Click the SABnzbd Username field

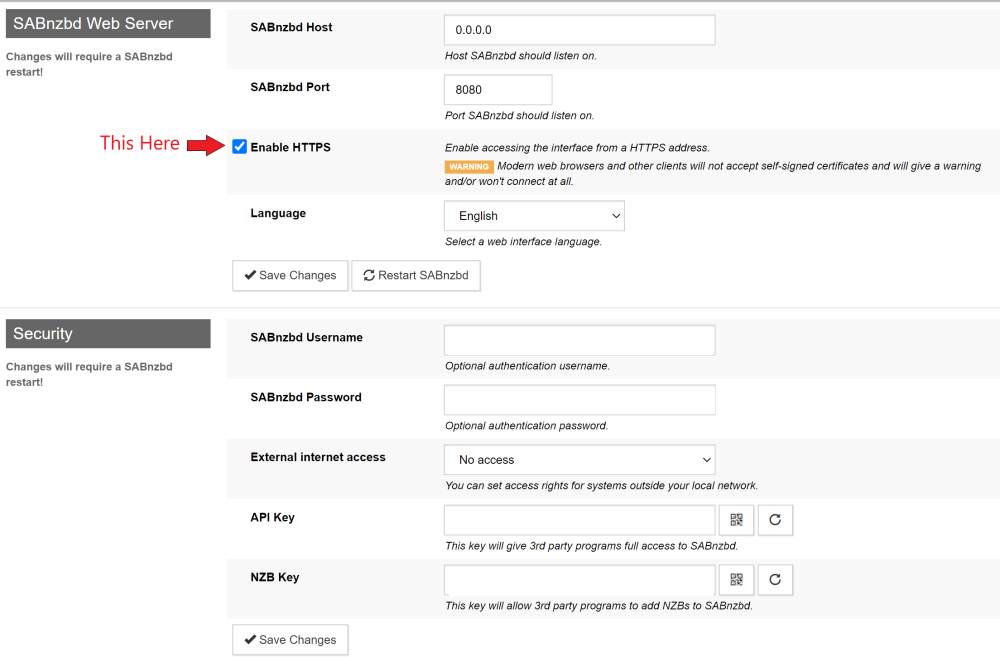click(580, 340)
